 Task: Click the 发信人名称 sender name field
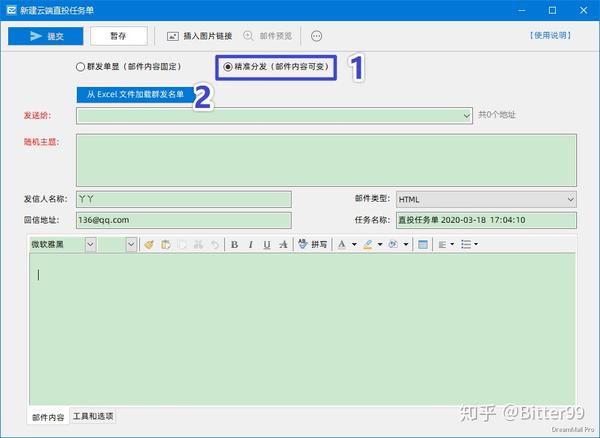point(184,199)
